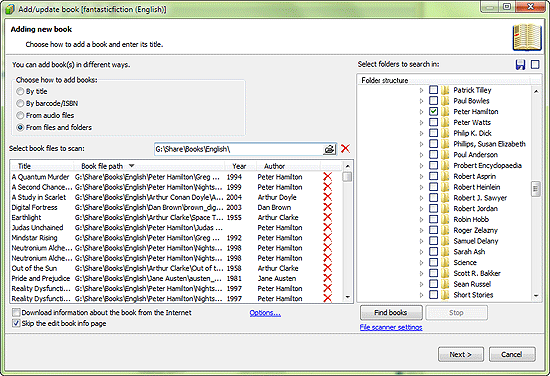Sort by the Title column header
550x376 pixels.
42,166
